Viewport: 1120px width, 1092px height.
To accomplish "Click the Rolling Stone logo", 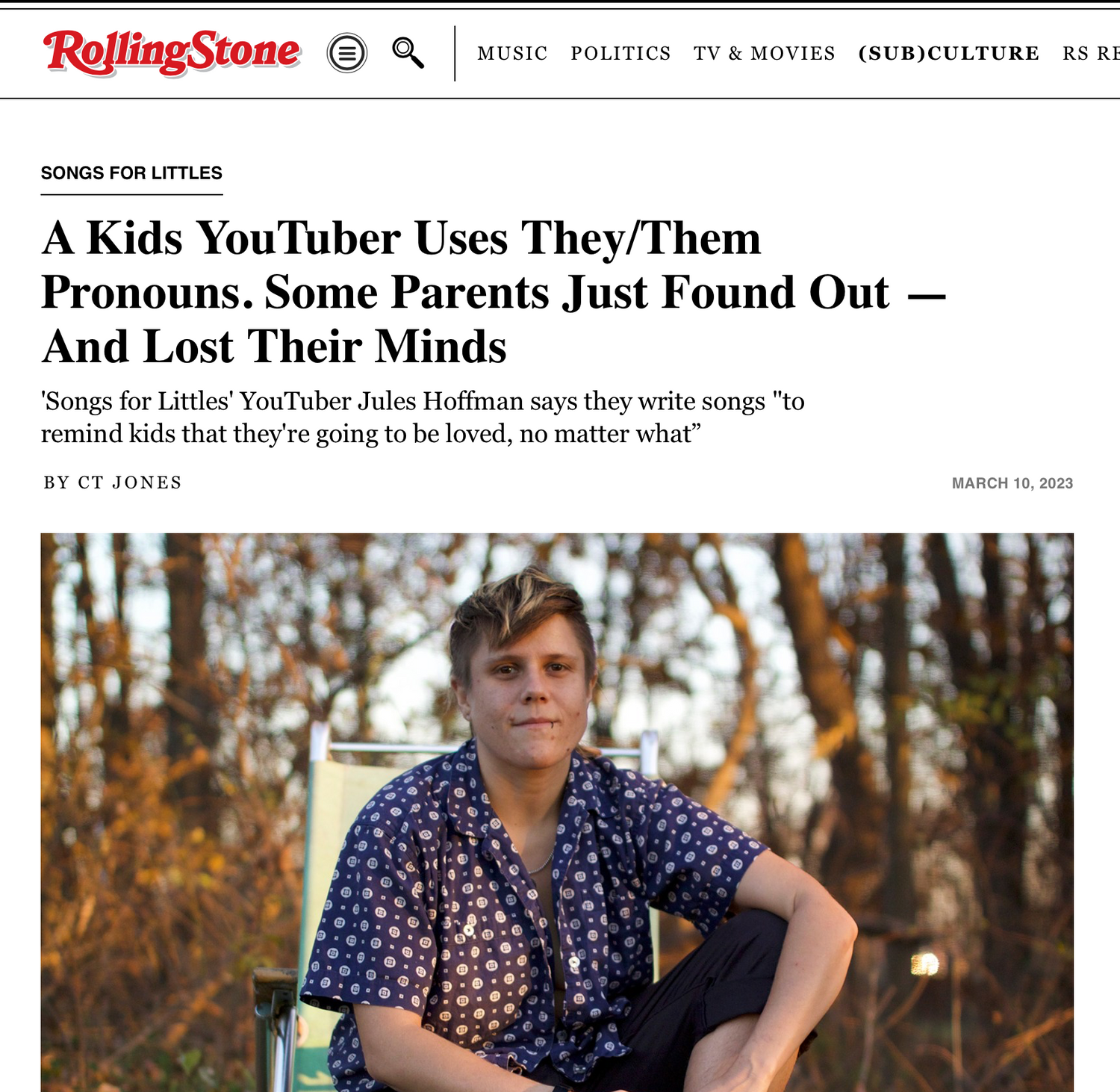I will coord(172,52).
